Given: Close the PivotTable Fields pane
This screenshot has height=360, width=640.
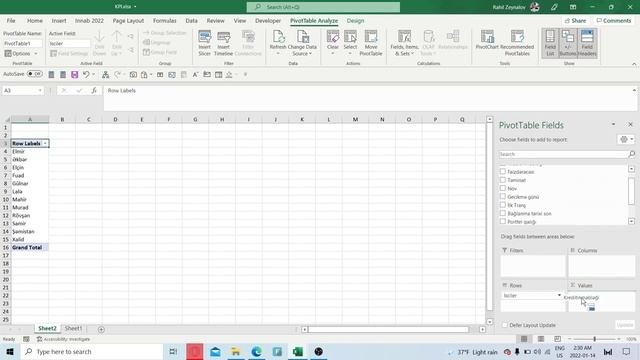Looking at the screenshot, I should point(630,124).
